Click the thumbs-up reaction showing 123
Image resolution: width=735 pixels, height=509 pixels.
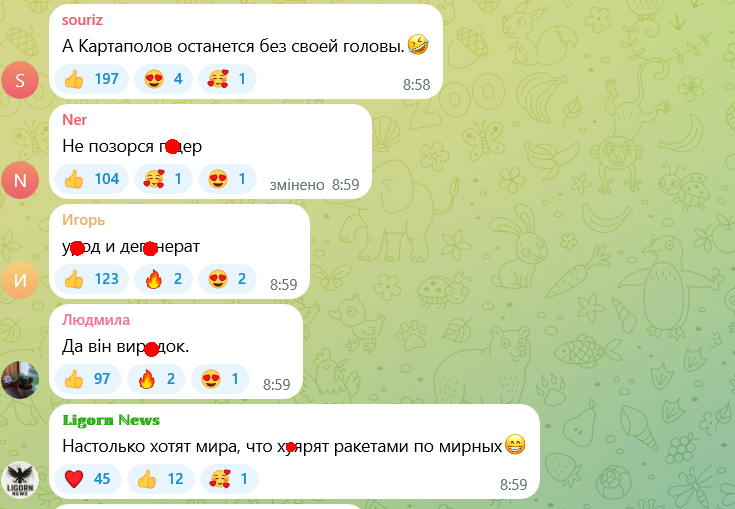click(x=91, y=279)
